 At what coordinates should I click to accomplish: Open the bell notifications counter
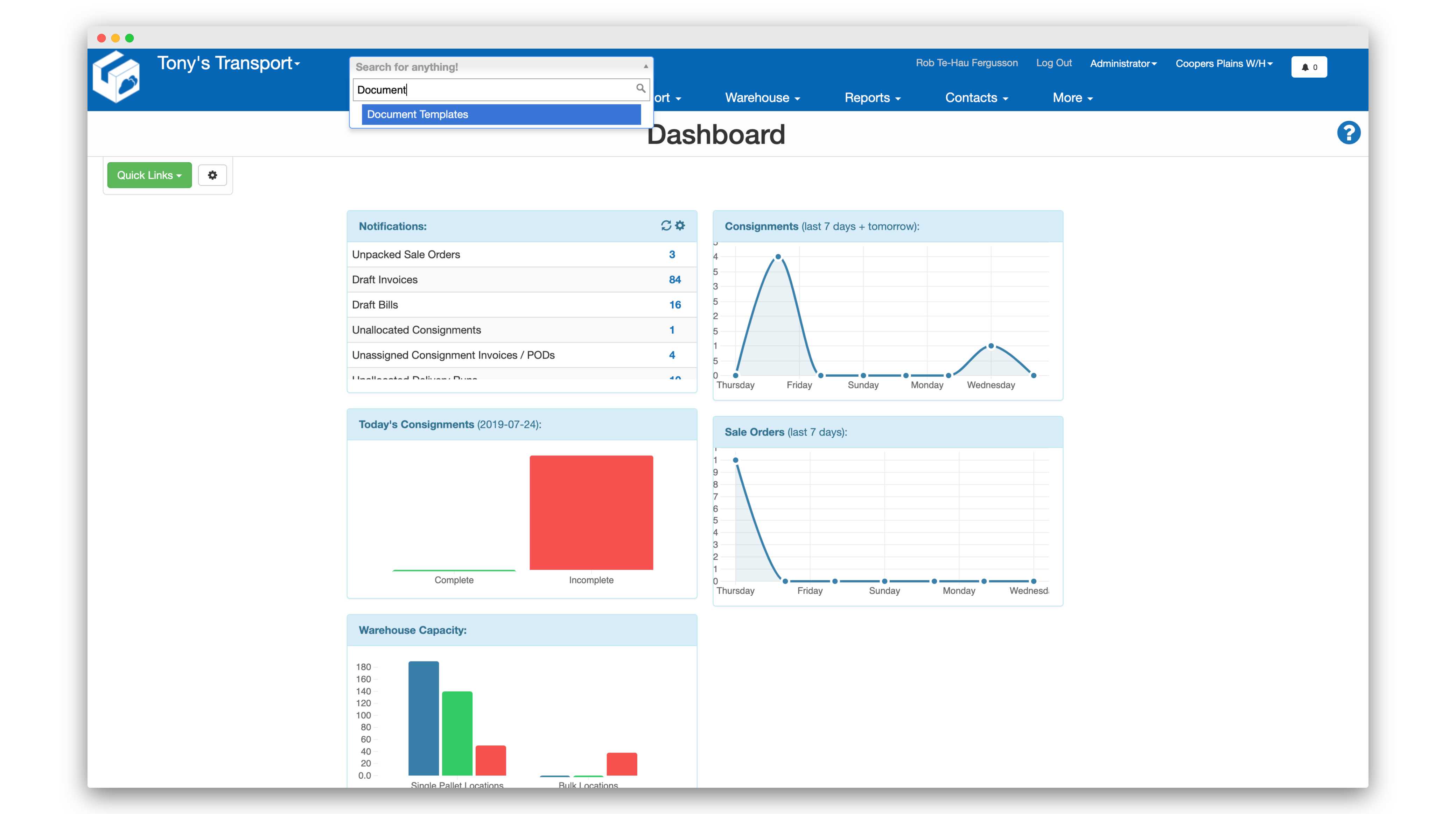coord(1309,67)
